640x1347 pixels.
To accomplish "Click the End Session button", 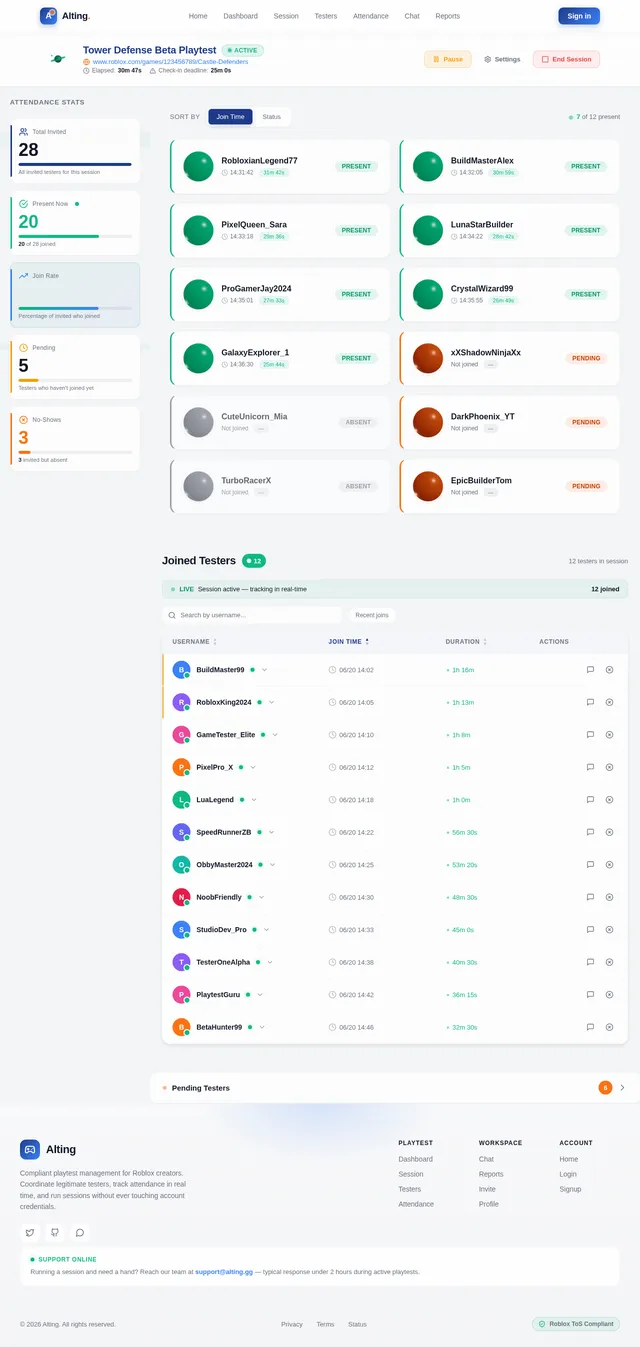I will coord(566,59).
